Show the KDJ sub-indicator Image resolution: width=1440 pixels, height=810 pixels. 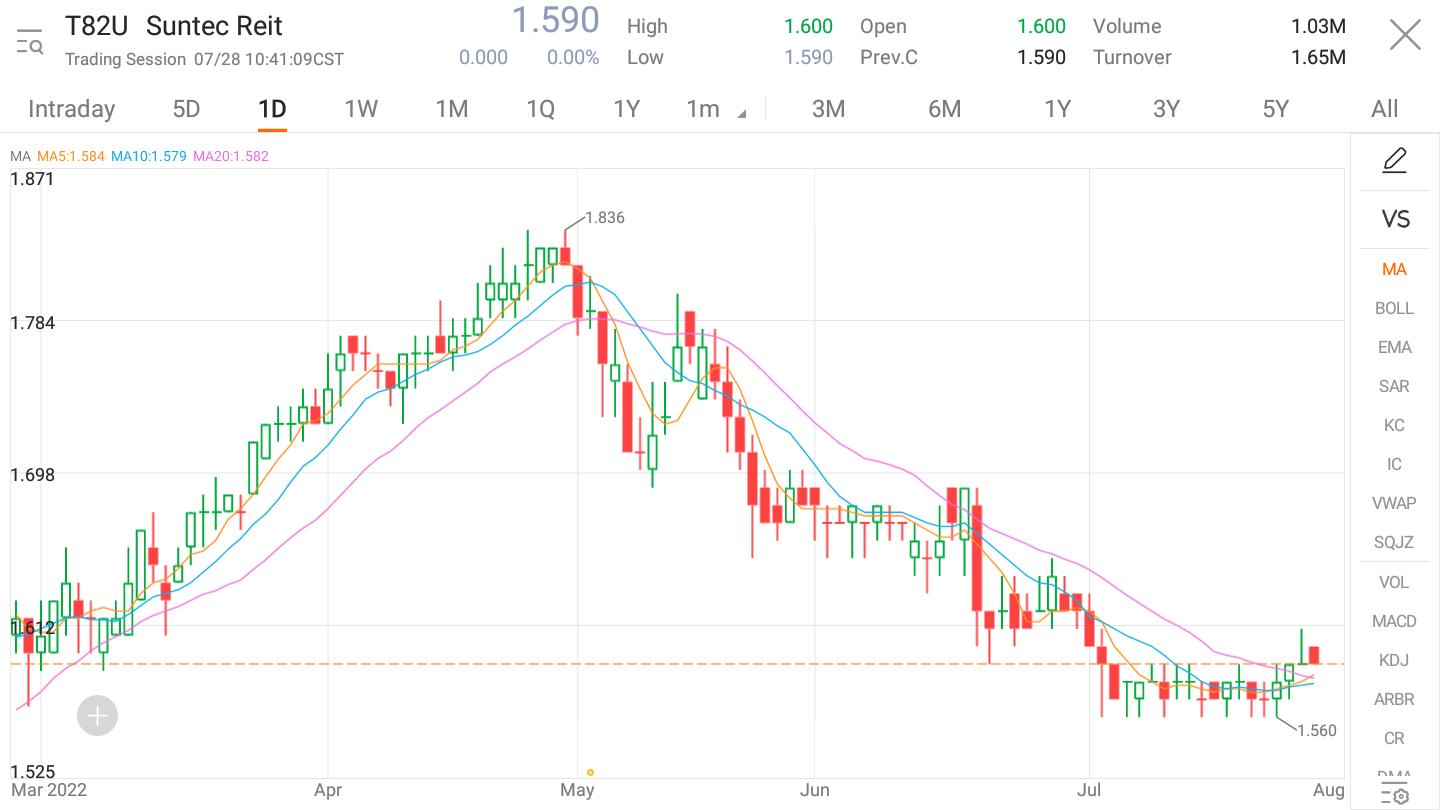click(x=1394, y=660)
